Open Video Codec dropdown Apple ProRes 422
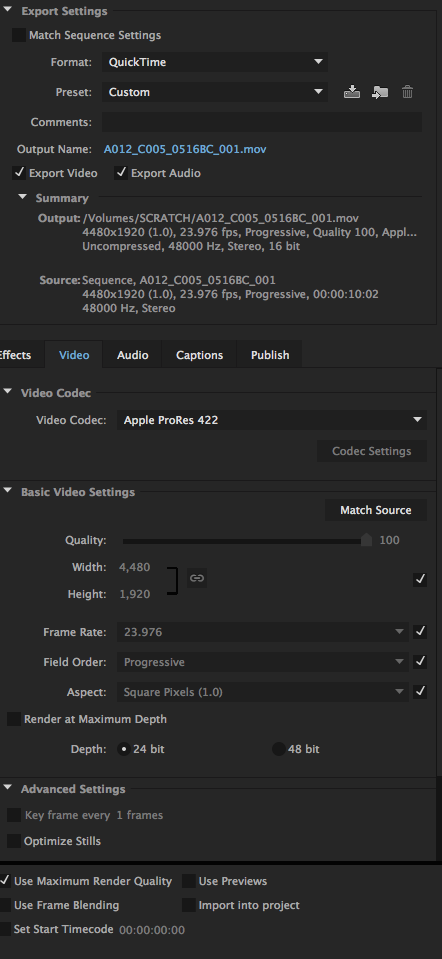The height and width of the screenshot is (959, 442). (272, 420)
